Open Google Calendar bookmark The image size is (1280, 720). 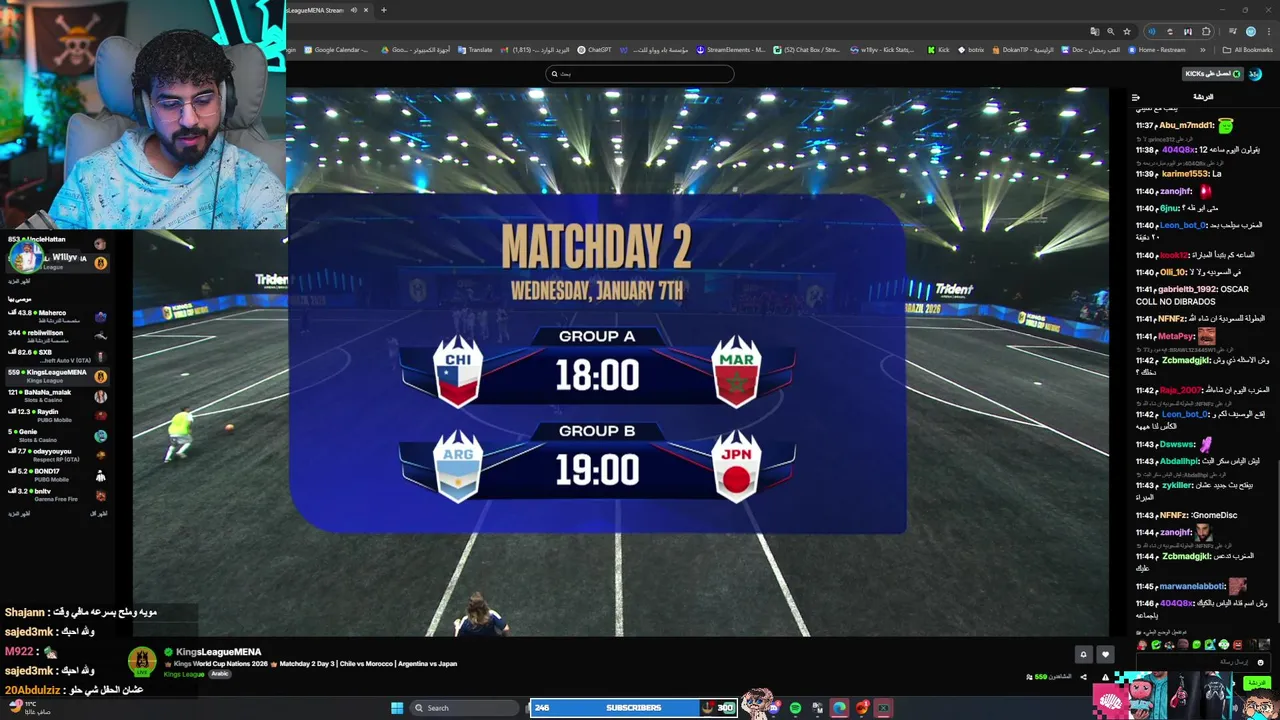[x=336, y=49]
